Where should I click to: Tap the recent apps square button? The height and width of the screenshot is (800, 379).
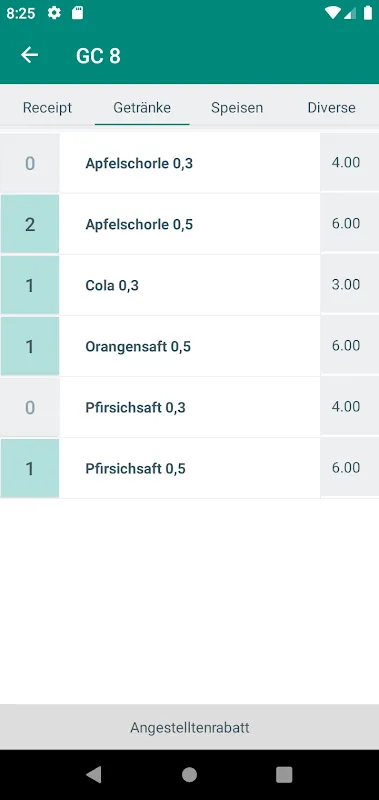tap(284, 774)
